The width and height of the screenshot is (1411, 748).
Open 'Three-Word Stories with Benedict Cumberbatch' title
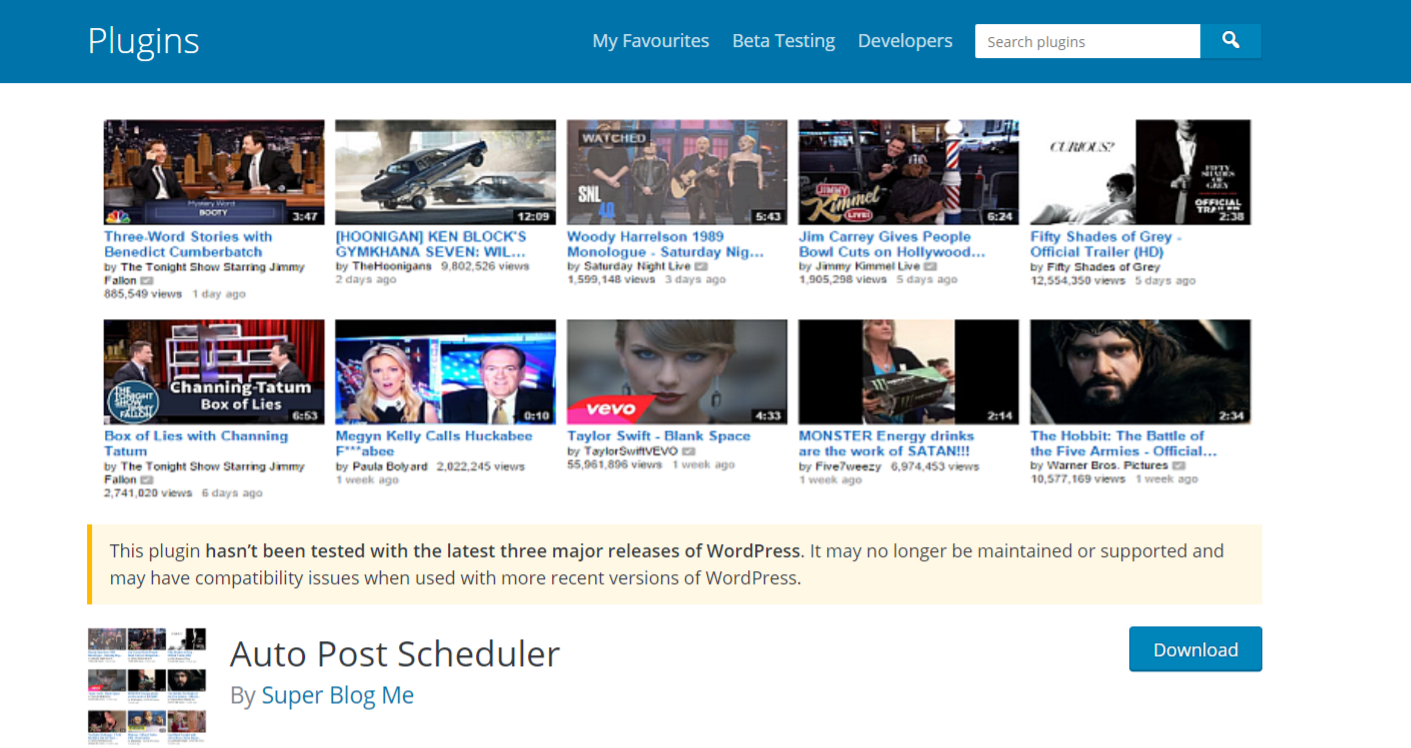coord(188,244)
